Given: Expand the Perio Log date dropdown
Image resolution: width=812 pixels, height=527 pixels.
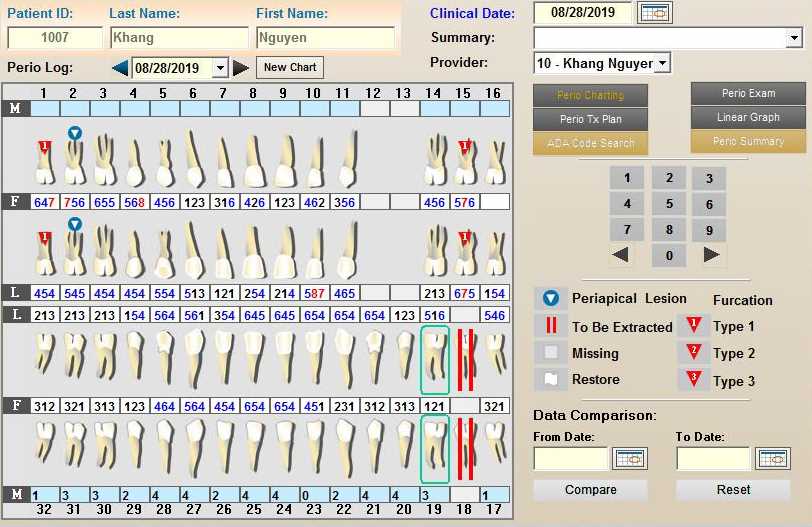Looking at the screenshot, I should [x=220, y=68].
